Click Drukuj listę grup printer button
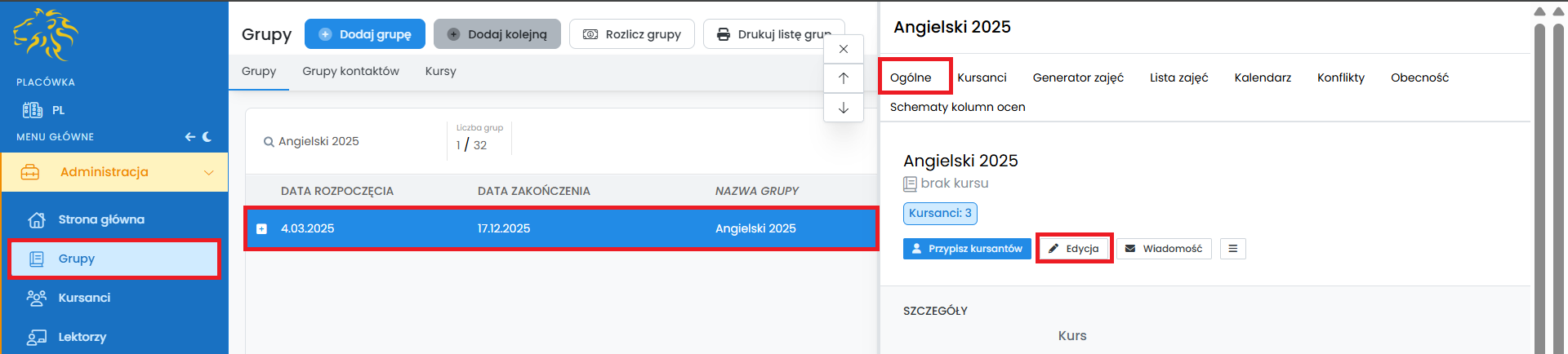This screenshot has width=1568, height=354. (773, 34)
